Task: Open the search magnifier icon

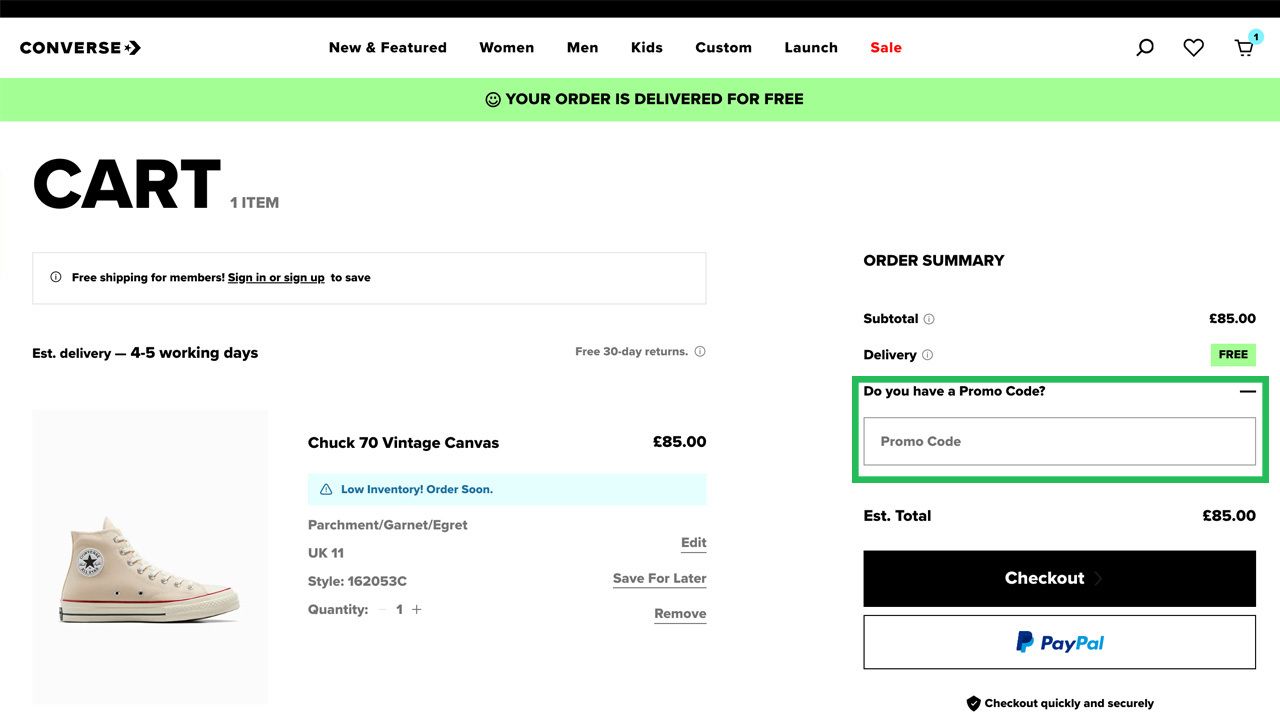Action: 1145,47
